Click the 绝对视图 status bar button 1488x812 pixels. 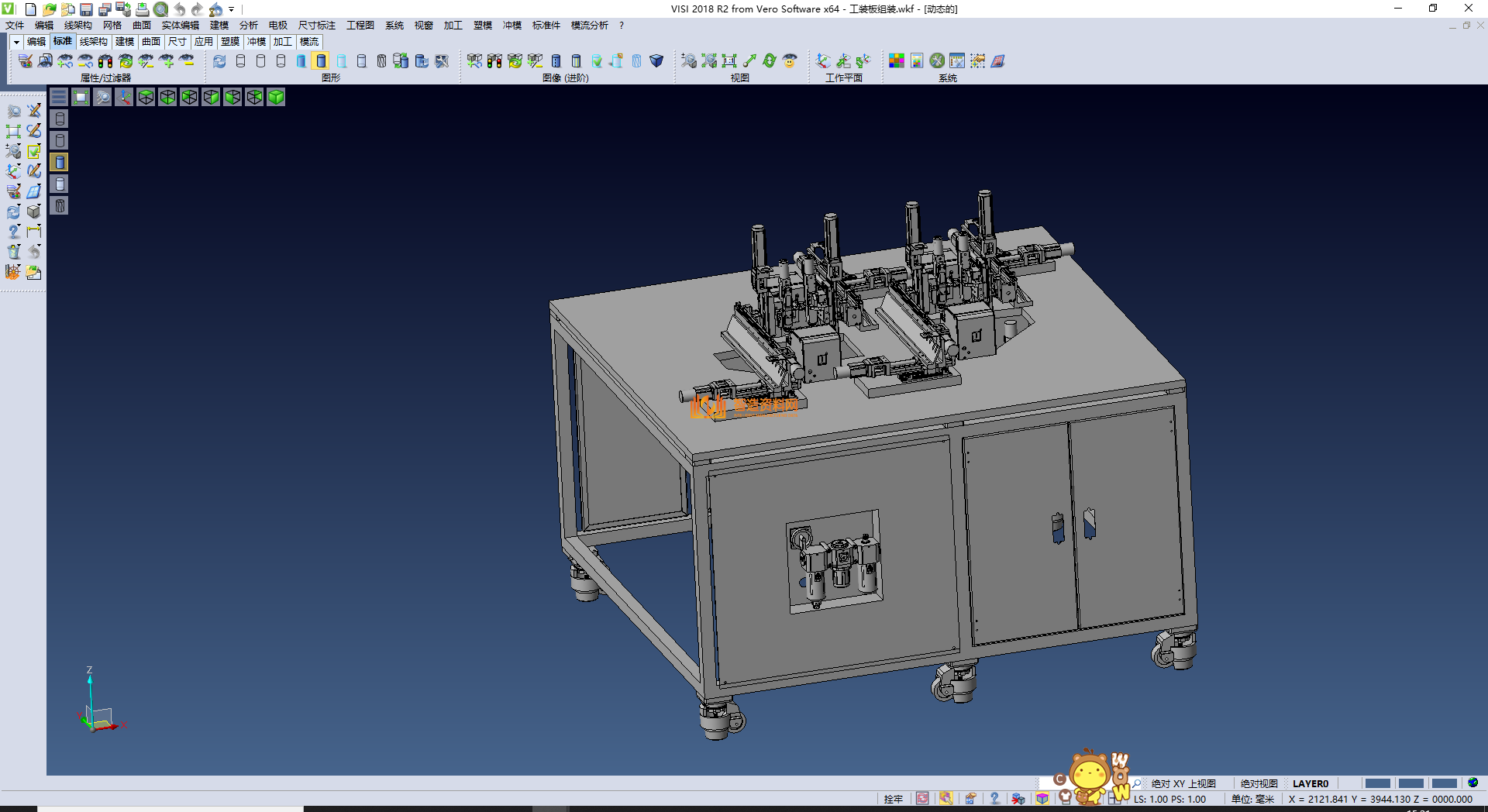coord(1259,783)
